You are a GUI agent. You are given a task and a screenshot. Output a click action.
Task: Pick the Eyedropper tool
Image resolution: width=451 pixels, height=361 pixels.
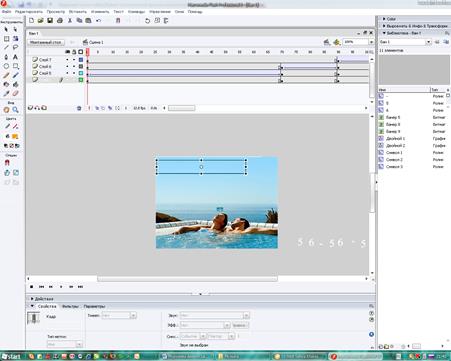[6, 94]
